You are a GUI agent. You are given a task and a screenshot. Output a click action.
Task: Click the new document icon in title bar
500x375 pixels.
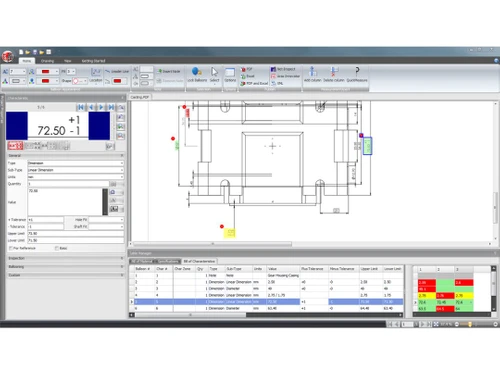click(x=21, y=52)
